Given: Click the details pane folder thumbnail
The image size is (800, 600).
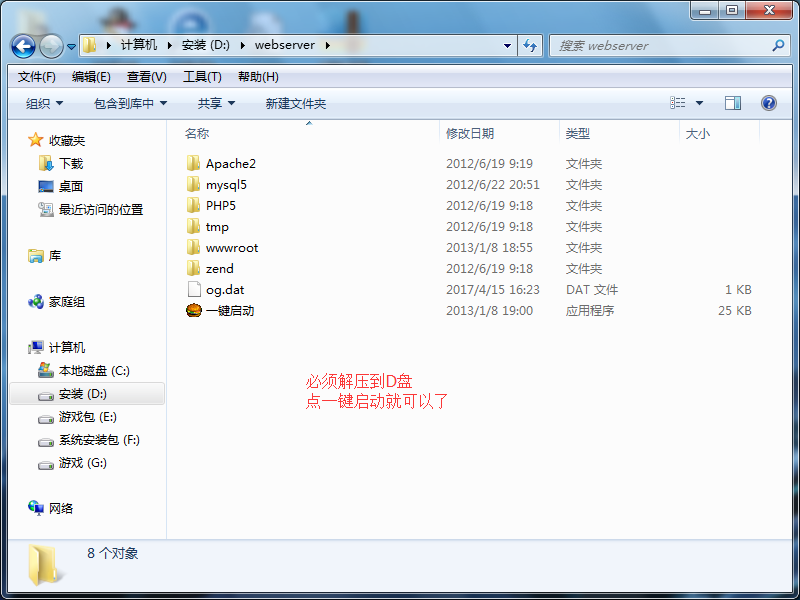Looking at the screenshot, I should (44, 564).
